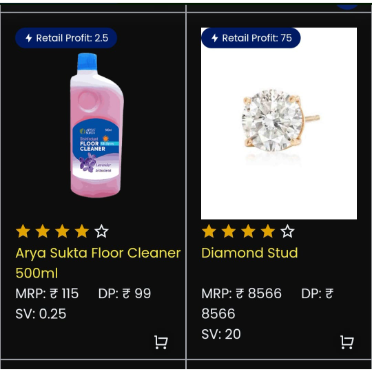The image size is (372, 372).
Task: Click lightning icon on Retail Profit 75 badge
Action: [215, 38]
